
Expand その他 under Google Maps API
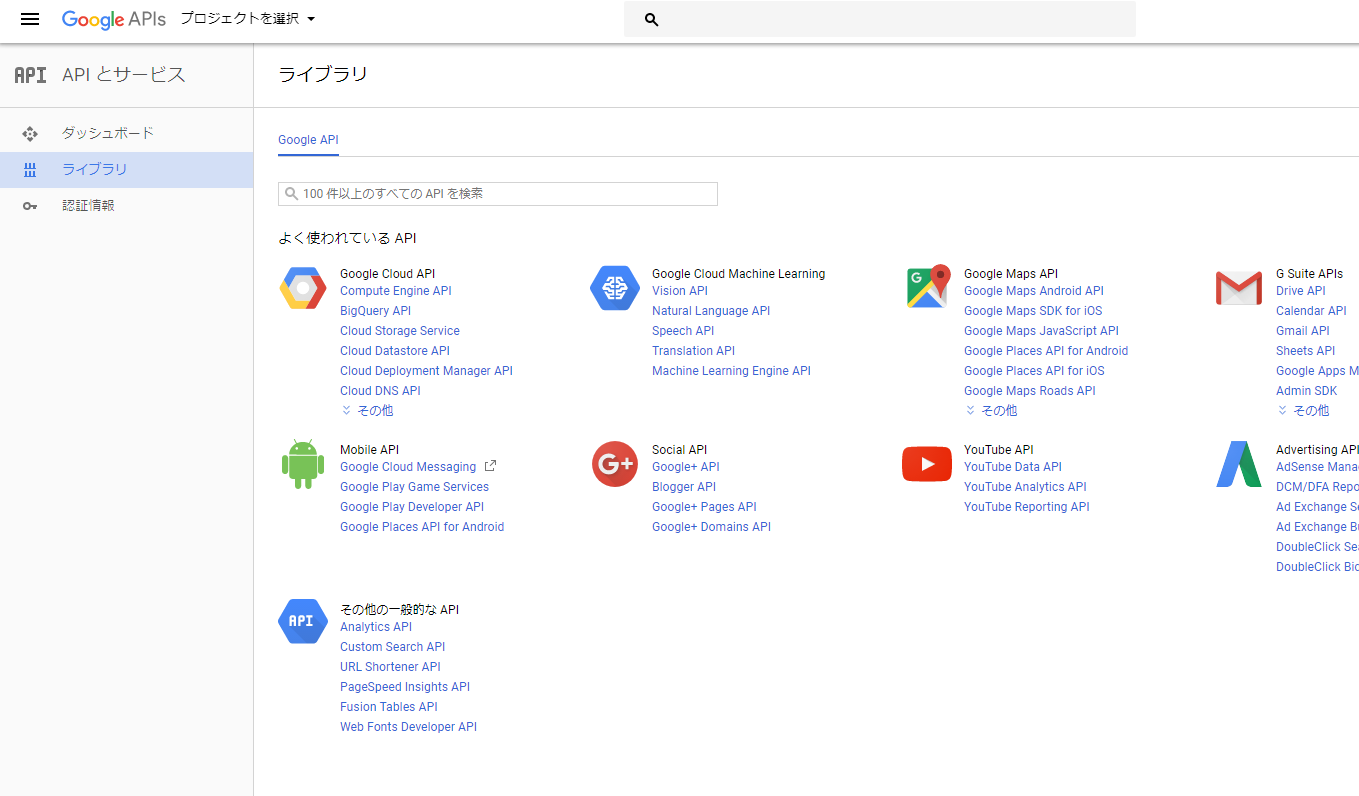[991, 411]
